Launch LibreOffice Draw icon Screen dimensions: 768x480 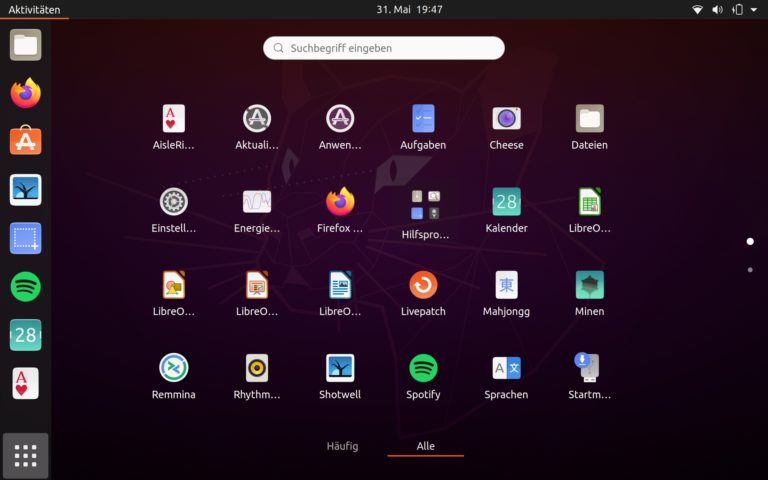[x=173, y=285]
